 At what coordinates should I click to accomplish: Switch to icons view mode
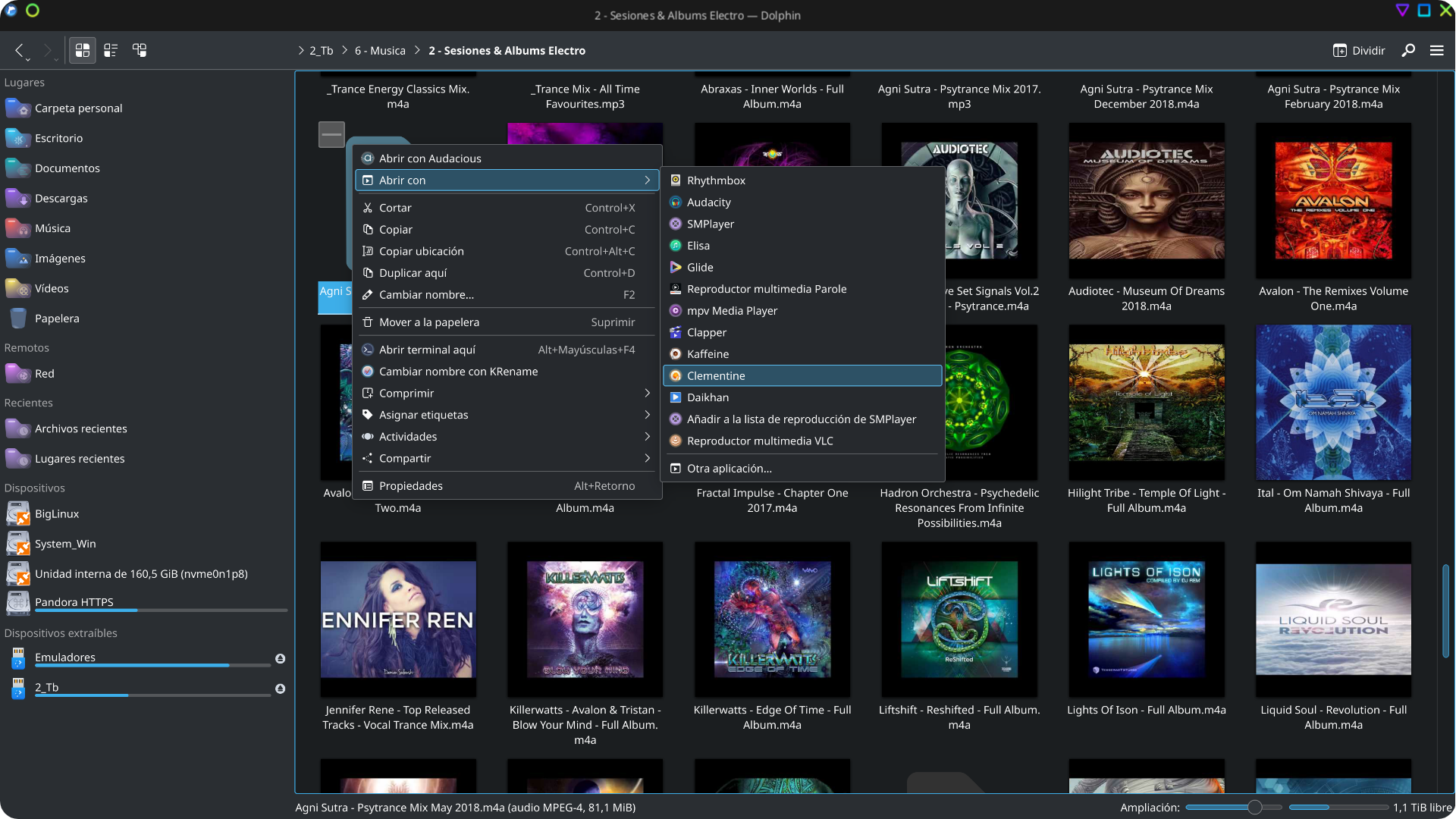click(x=82, y=50)
